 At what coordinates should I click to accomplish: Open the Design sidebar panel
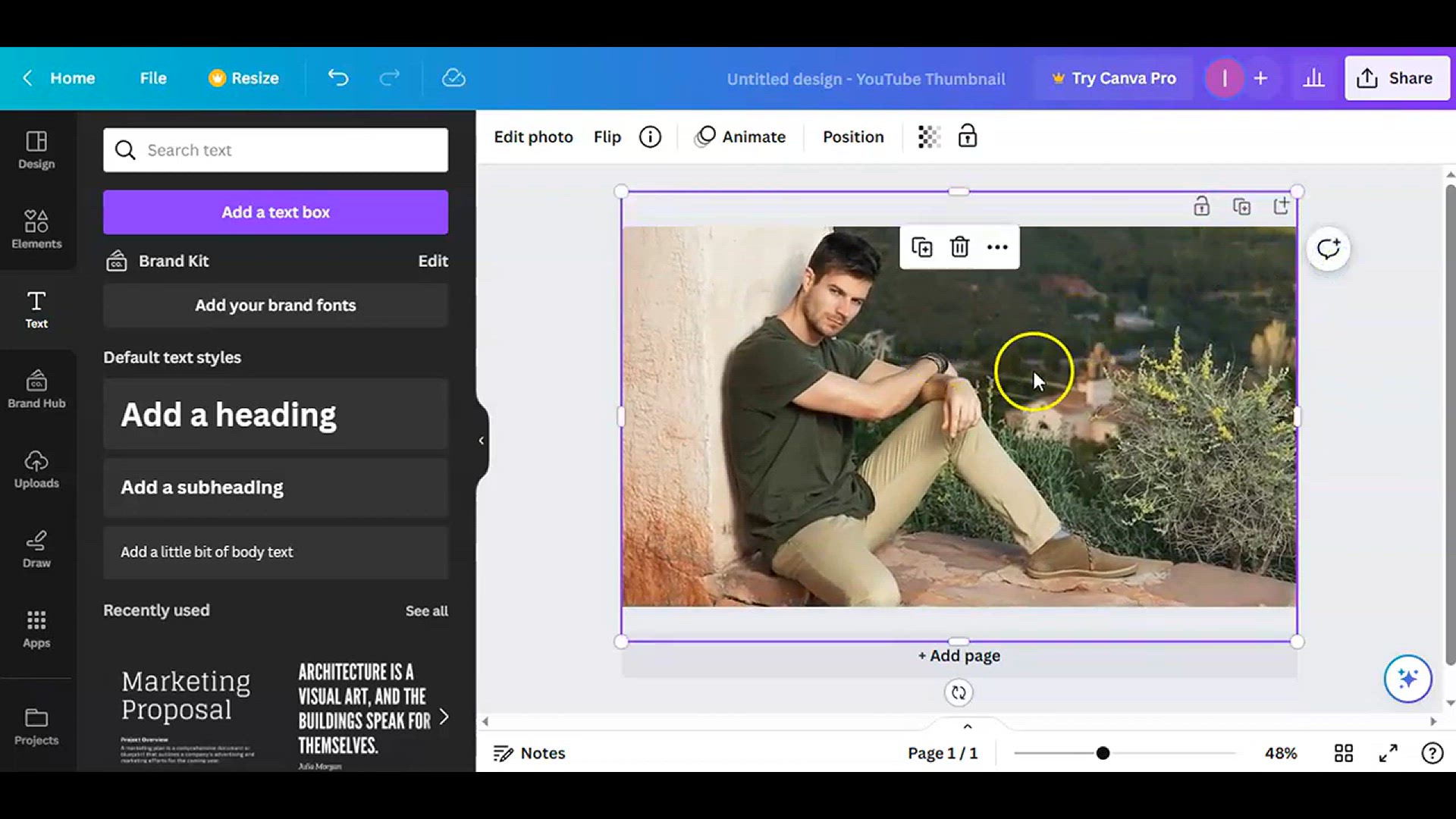(x=36, y=150)
